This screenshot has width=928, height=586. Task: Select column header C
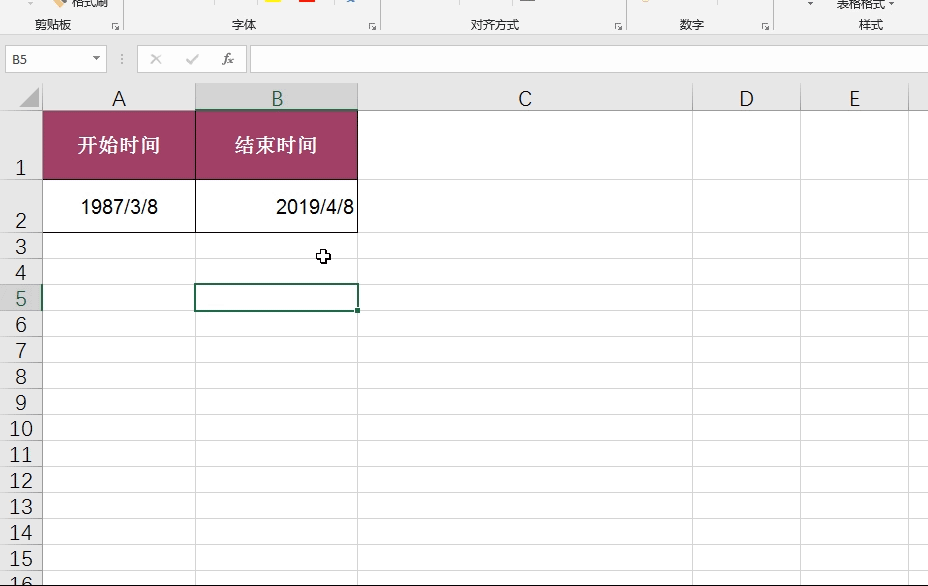tap(523, 97)
